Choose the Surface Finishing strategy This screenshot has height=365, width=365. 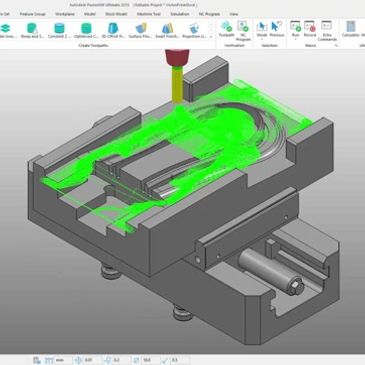click(140, 30)
